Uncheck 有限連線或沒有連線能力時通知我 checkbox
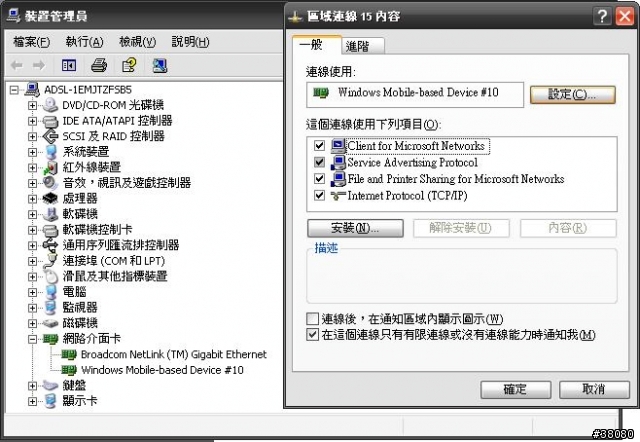640x442 pixels. [312, 335]
